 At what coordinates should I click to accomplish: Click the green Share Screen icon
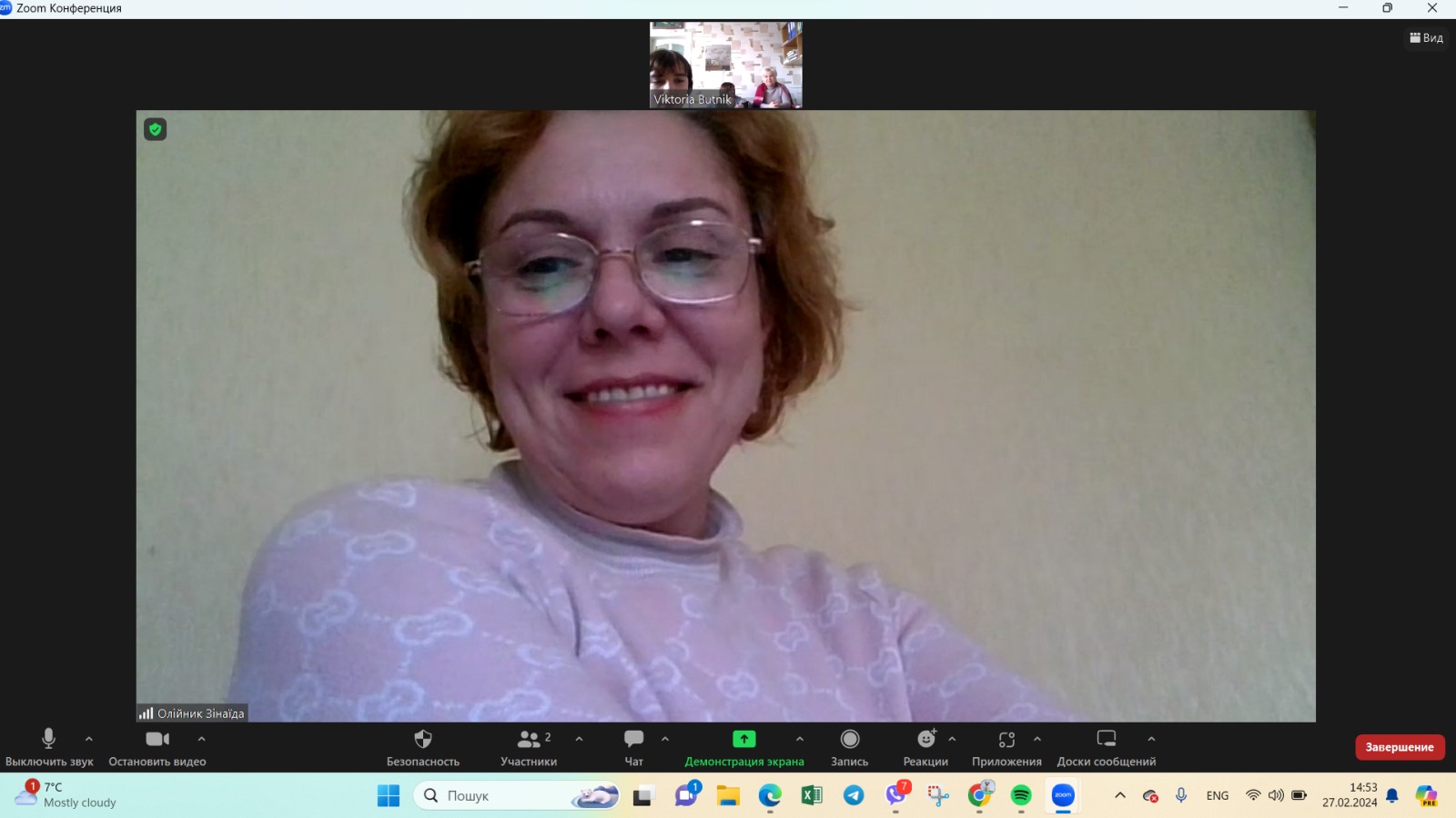click(744, 739)
